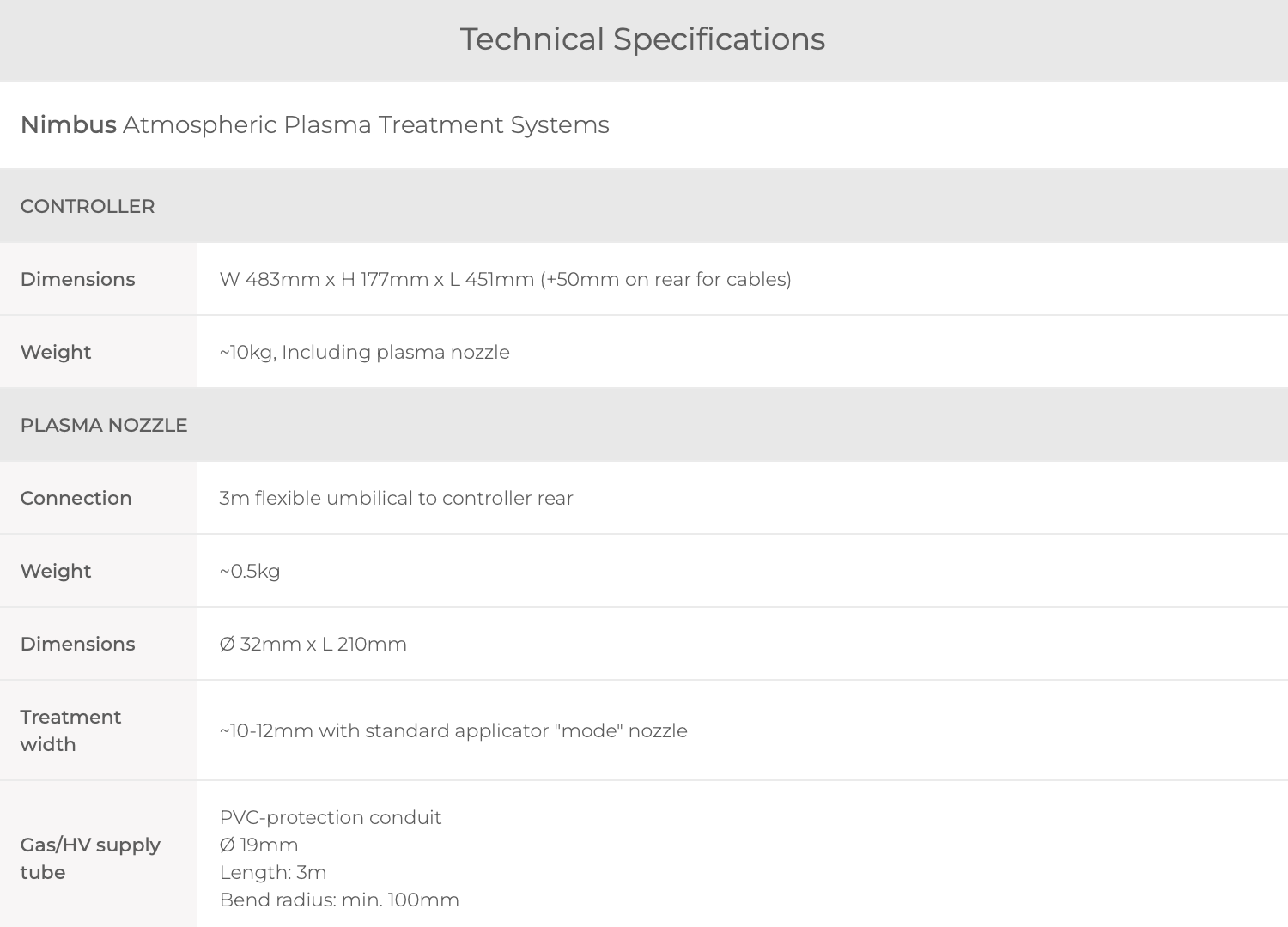The width and height of the screenshot is (1288, 927).
Task: Select the Nimbus Atmospheric Plasma Treatment Systems title
Action: tap(315, 125)
